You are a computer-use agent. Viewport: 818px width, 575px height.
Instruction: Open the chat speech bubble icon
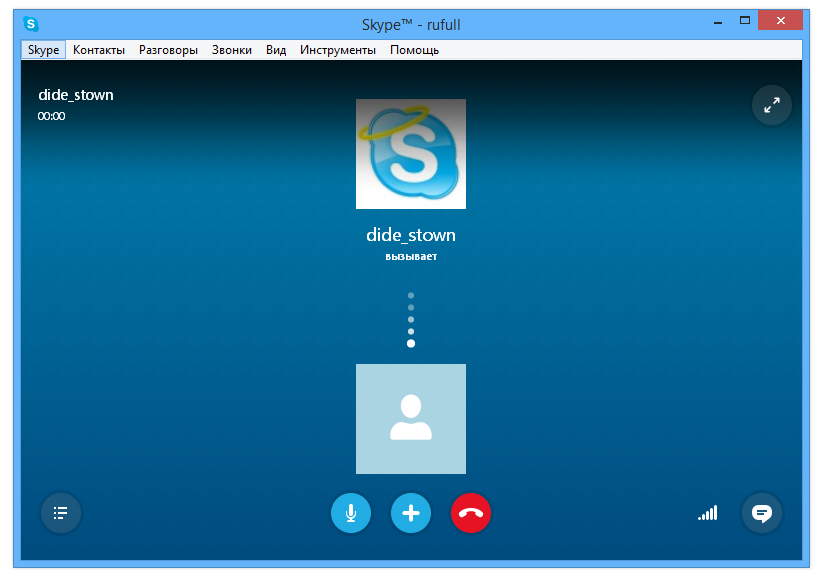761,513
